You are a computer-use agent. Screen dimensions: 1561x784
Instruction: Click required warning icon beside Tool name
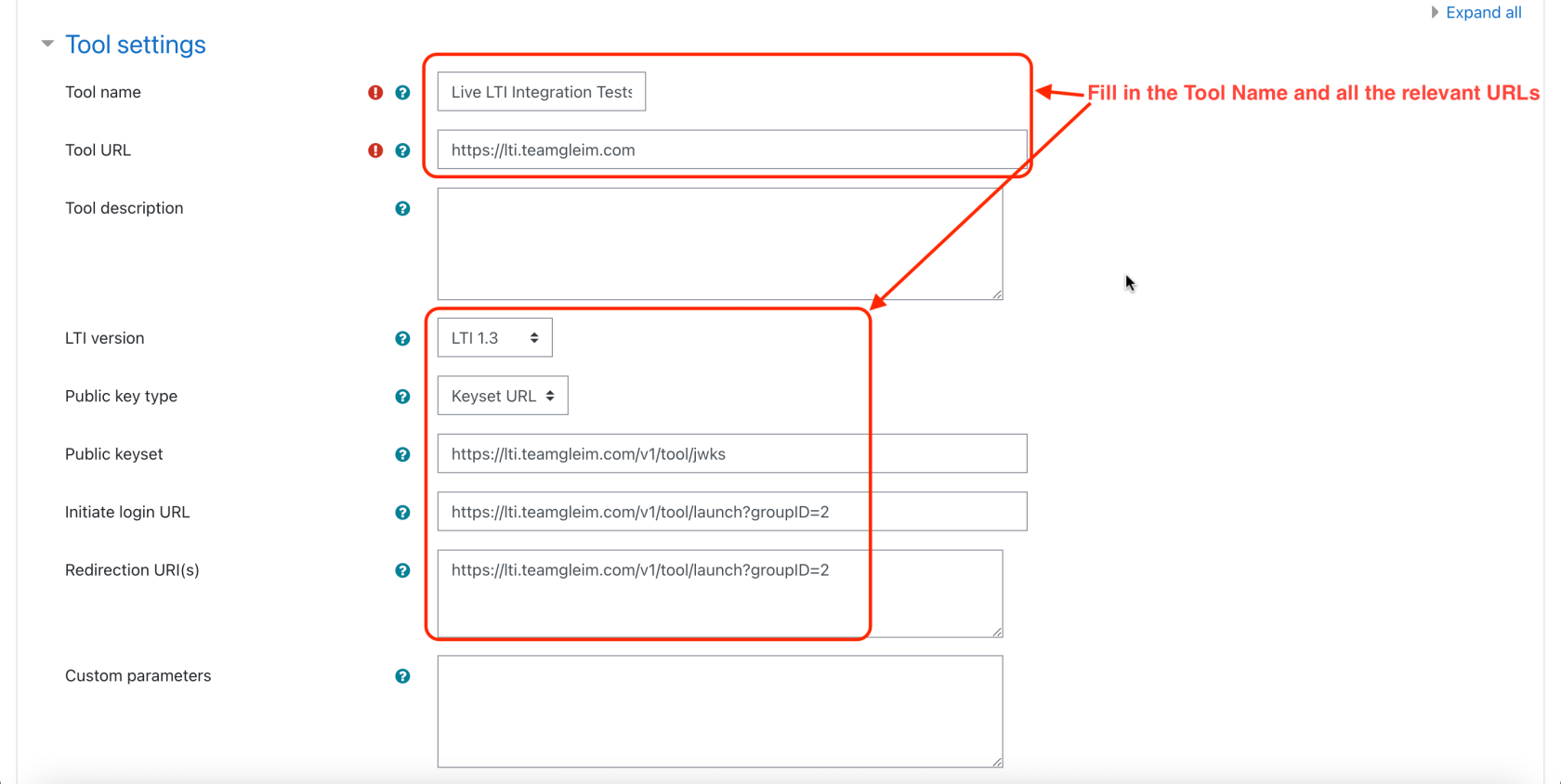pos(375,93)
